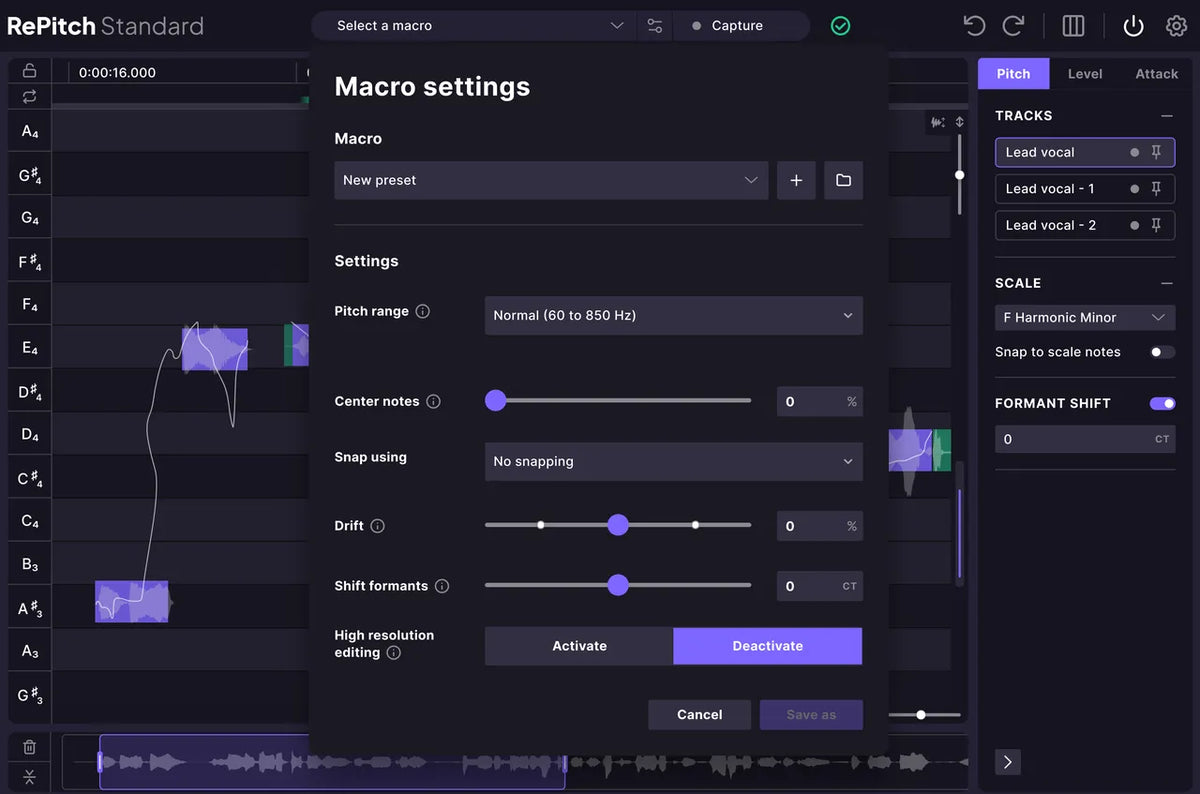Viewport: 1200px width, 794px height.
Task: Click the Redo icon
Action: [1013, 25]
